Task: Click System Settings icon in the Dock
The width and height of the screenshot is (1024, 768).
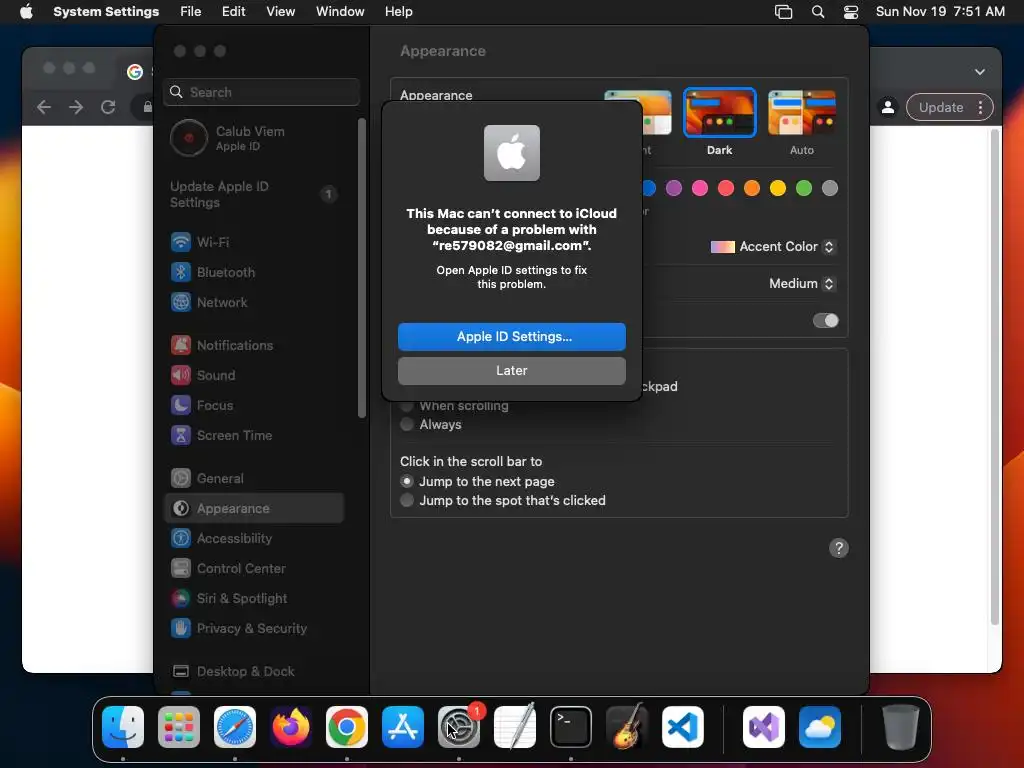Action: coord(459,727)
